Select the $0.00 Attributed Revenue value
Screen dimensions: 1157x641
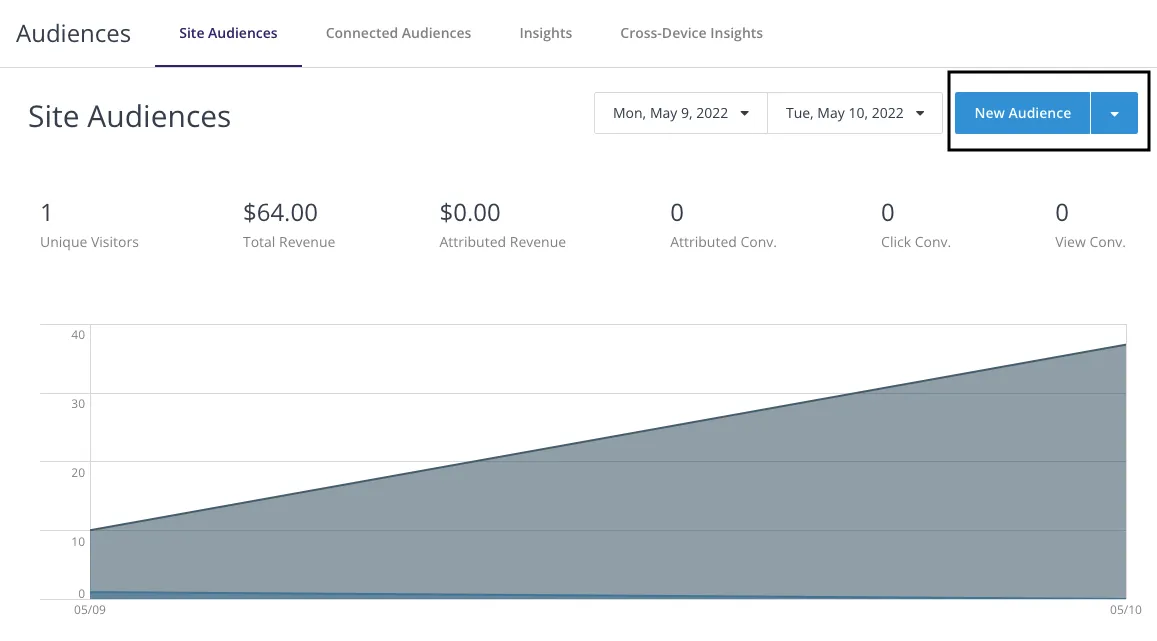pos(470,212)
